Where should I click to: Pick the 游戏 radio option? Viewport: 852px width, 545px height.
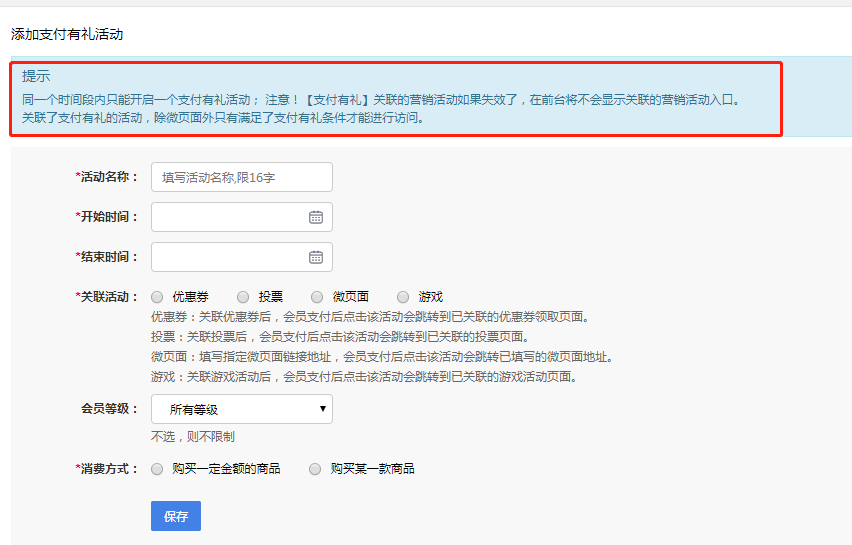point(403,297)
